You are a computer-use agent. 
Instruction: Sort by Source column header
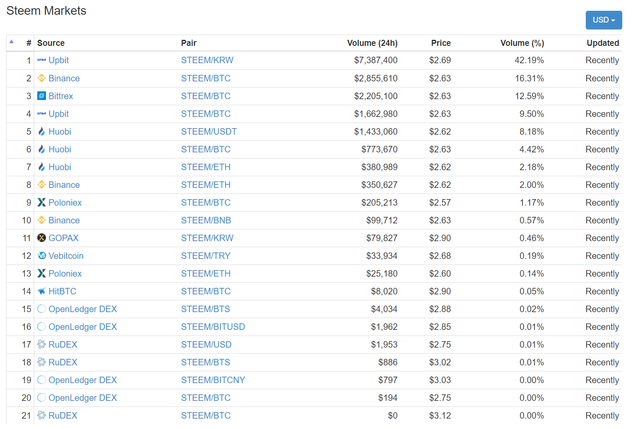(x=51, y=43)
